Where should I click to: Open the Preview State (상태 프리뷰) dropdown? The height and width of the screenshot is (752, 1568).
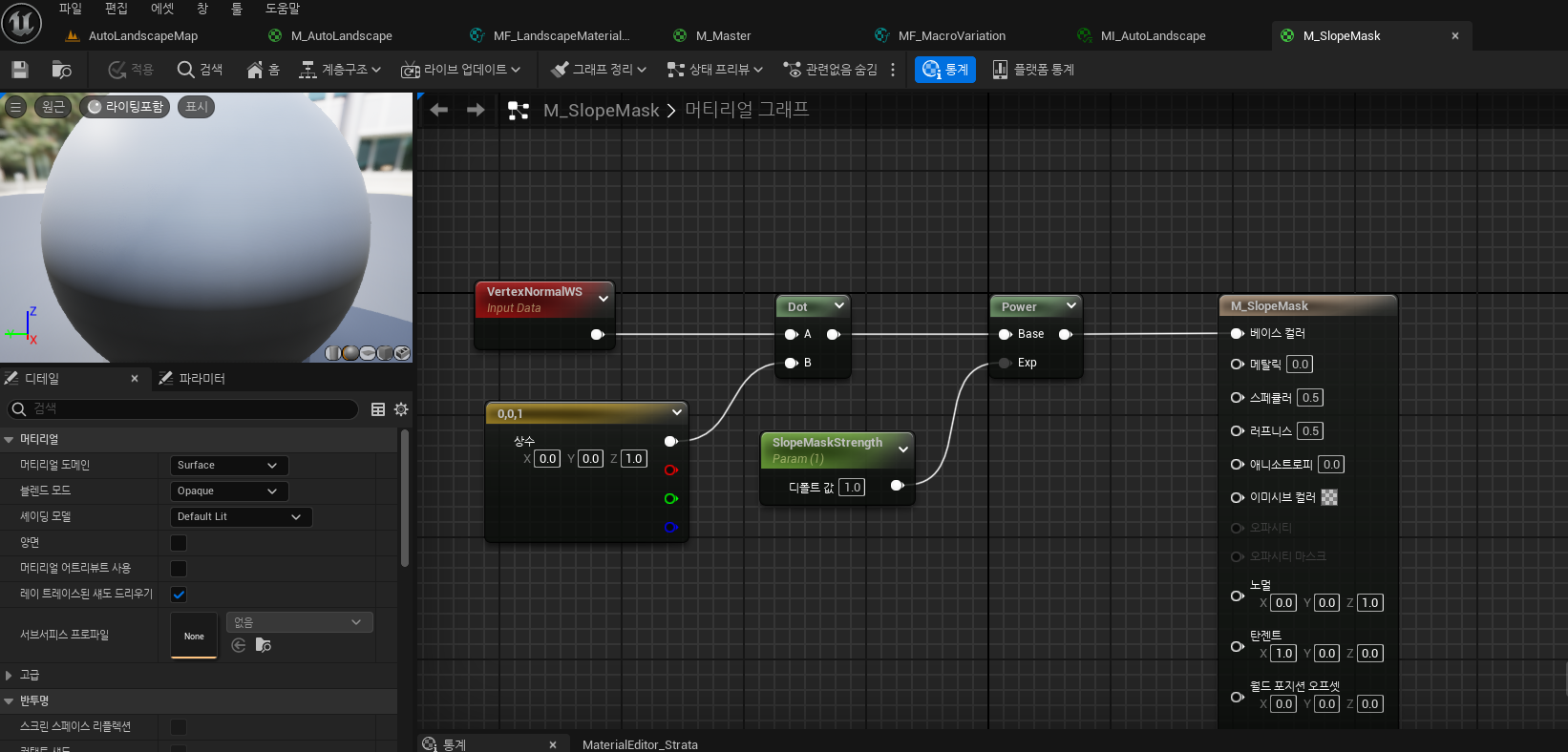point(714,70)
